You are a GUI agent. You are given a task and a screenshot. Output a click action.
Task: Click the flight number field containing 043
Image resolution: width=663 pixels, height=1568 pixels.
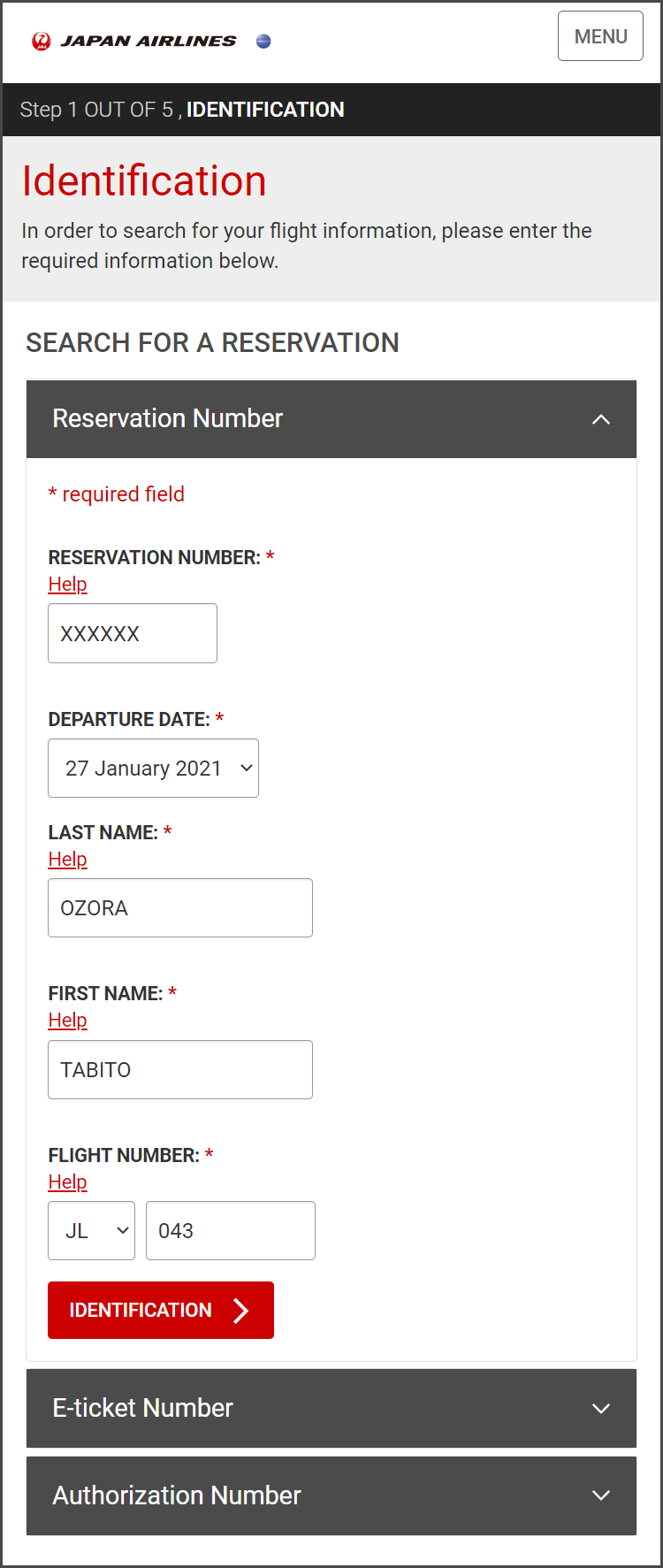click(x=230, y=1230)
